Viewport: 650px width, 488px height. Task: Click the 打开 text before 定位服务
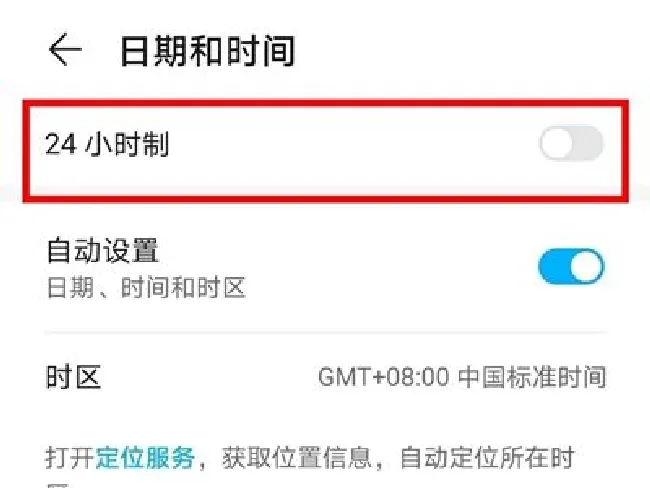point(70,458)
